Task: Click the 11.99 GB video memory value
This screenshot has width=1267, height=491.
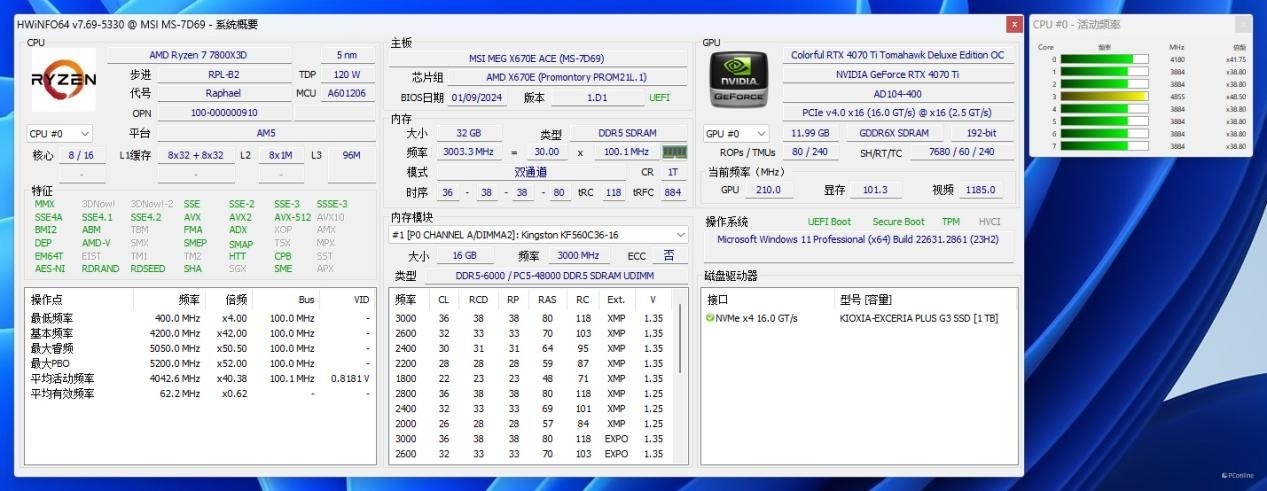Action: 810,133
